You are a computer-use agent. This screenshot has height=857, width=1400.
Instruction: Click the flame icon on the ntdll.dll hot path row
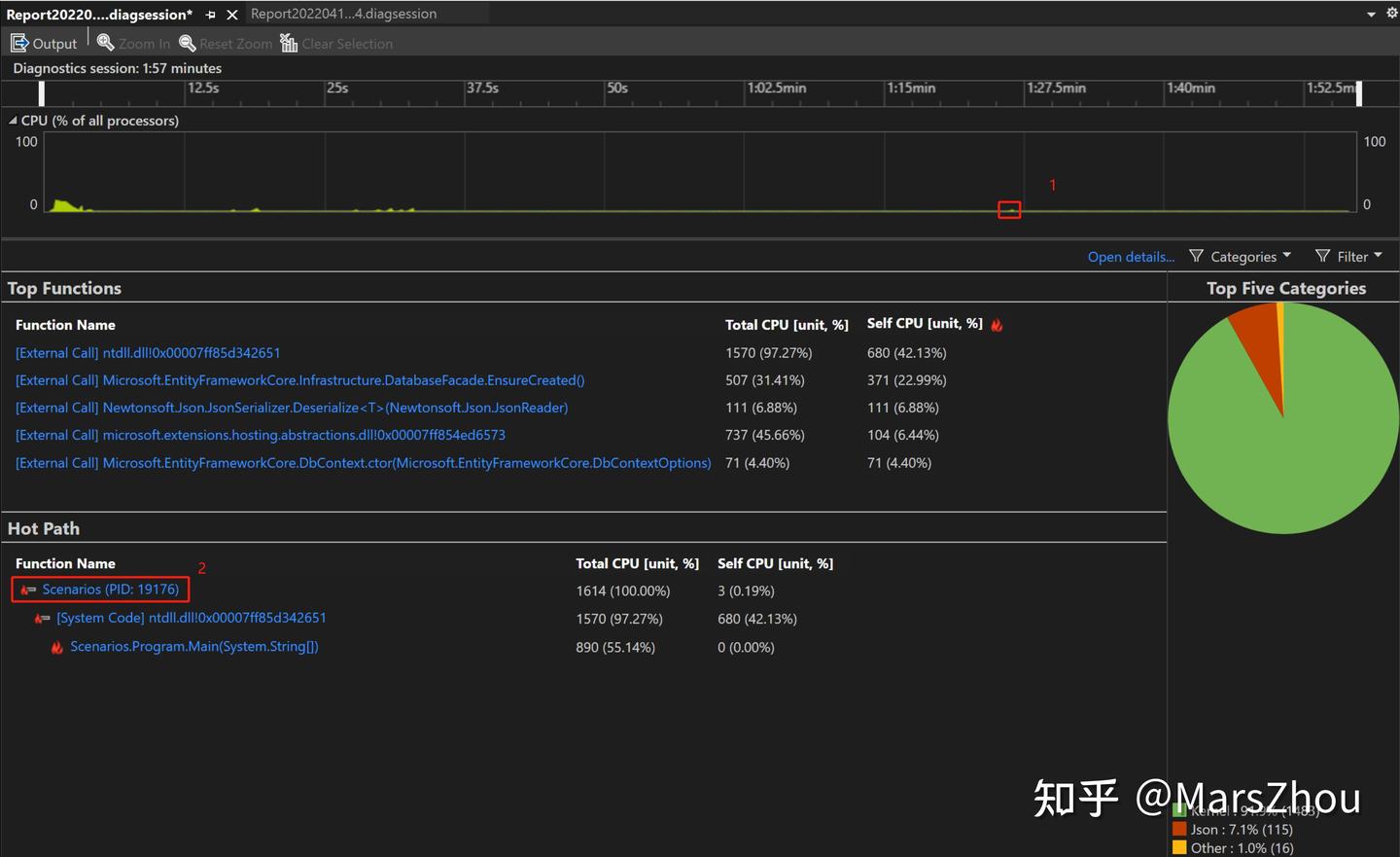click(x=40, y=618)
